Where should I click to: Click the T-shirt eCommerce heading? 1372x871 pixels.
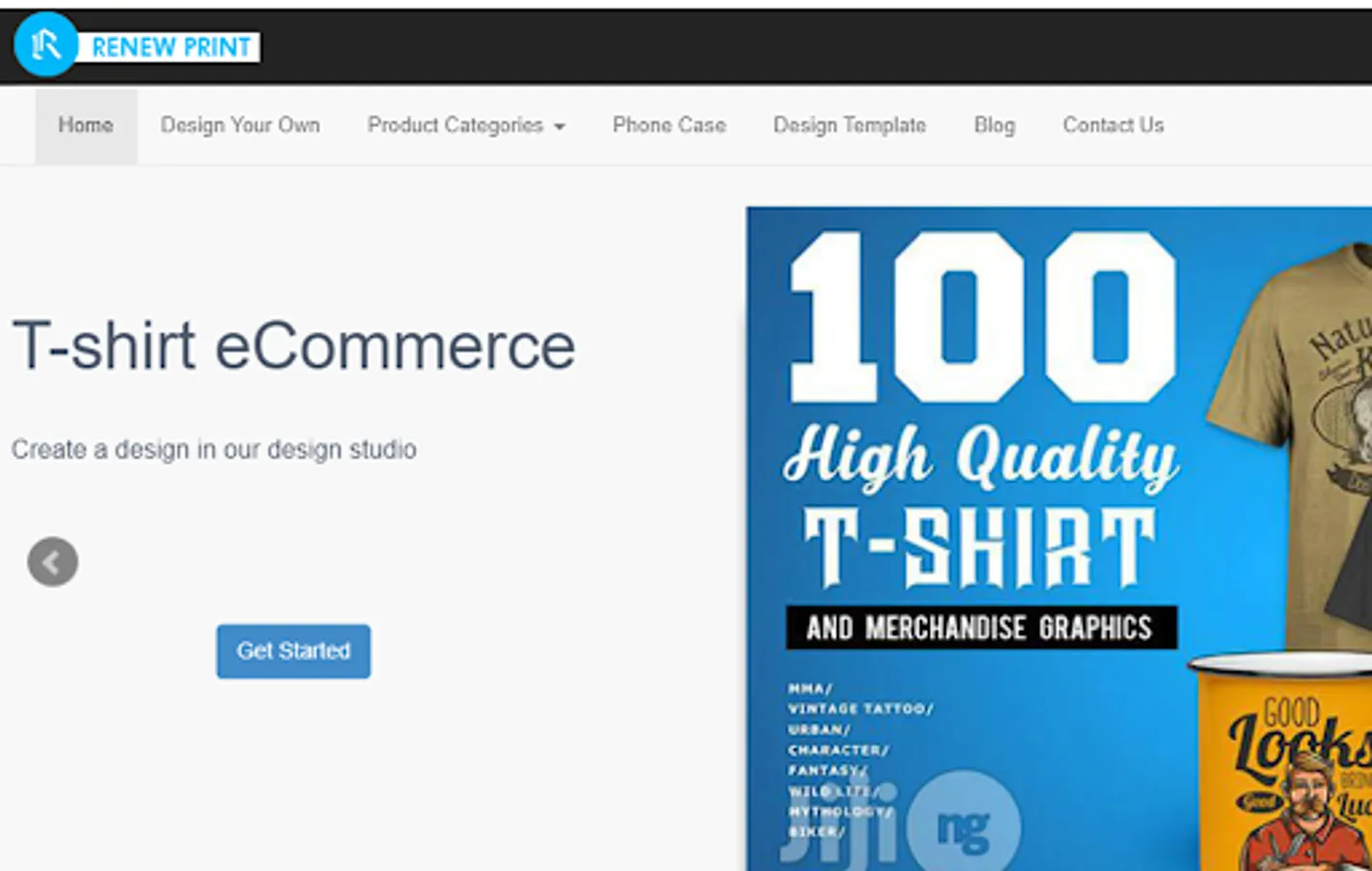294,346
